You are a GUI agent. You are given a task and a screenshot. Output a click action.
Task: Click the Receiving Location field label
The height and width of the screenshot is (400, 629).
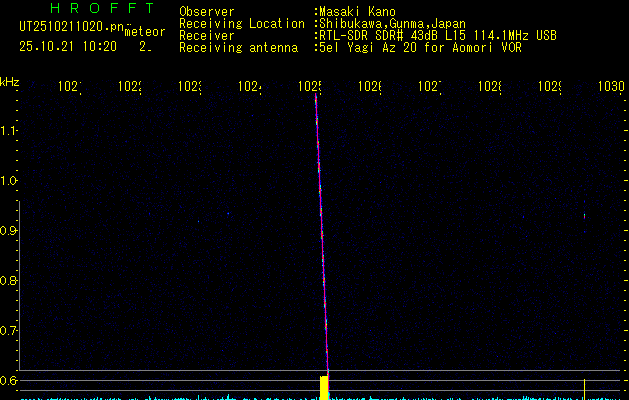(x=241, y=24)
